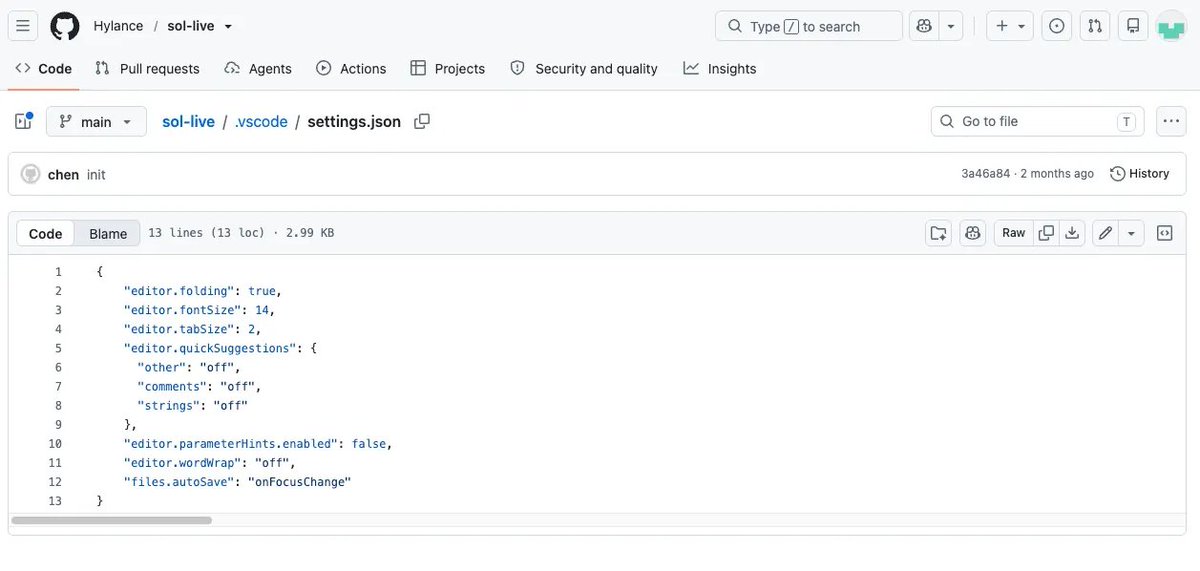Focus the Type / to search box
The width and height of the screenshot is (1200, 571).
[809, 26]
